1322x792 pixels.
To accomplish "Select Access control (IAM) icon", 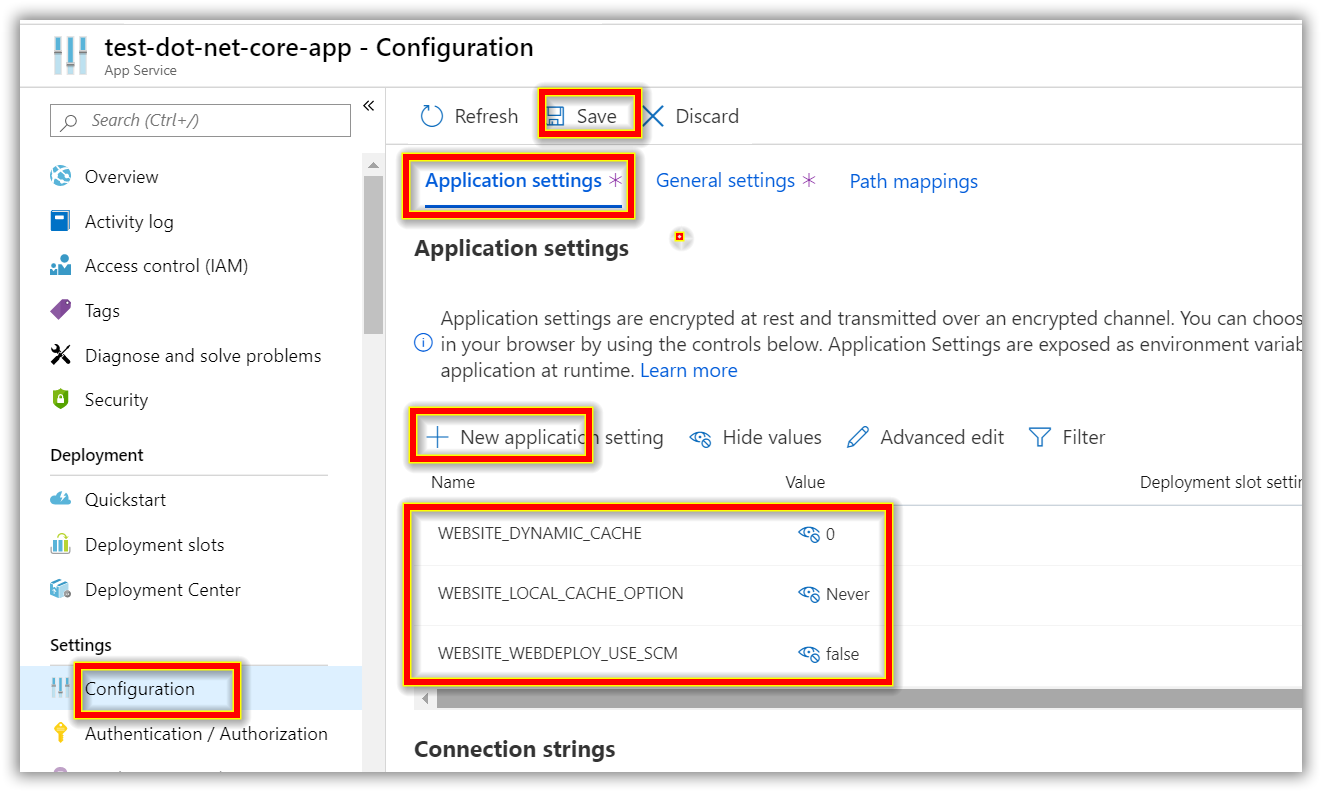I will pos(61,266).
